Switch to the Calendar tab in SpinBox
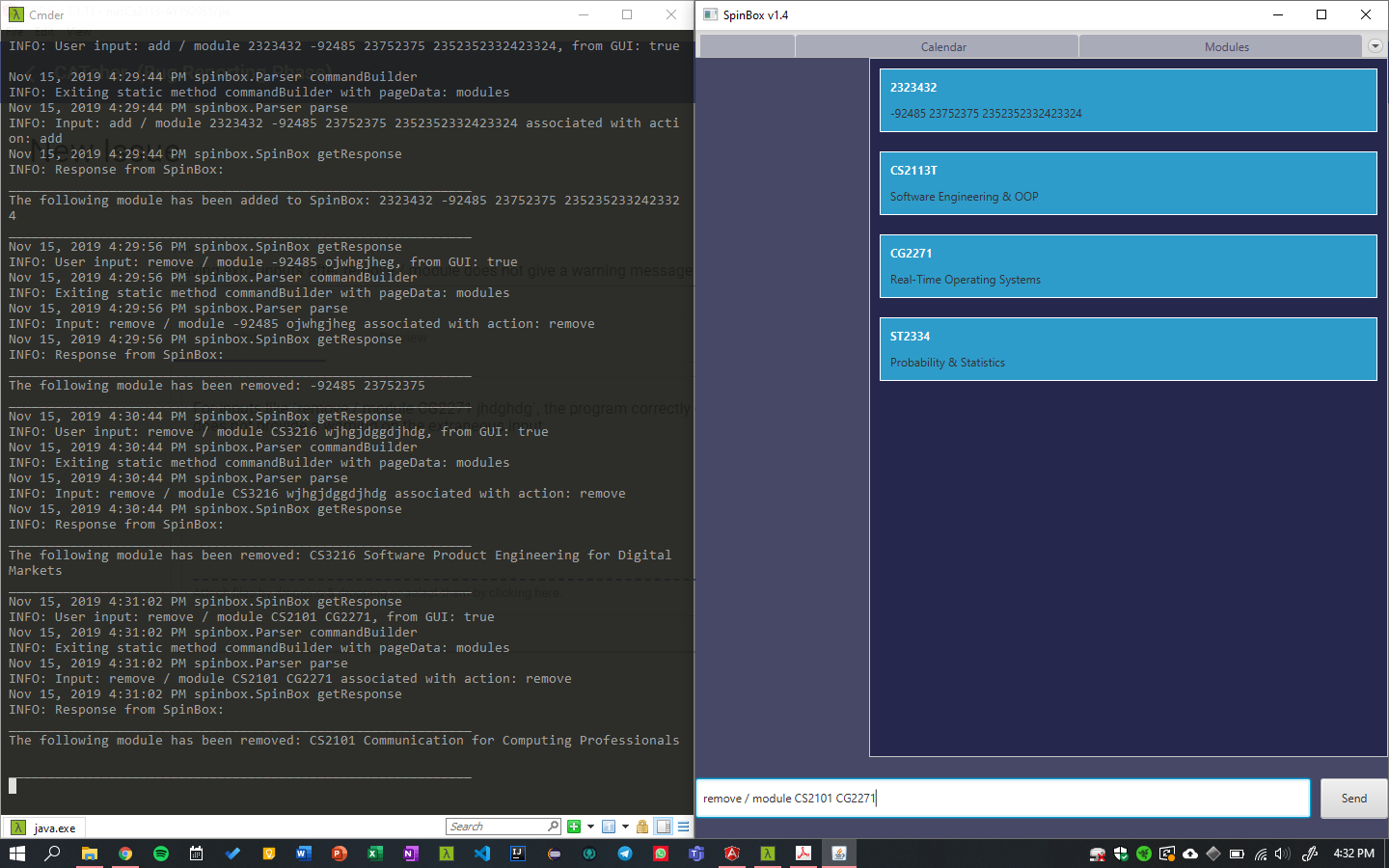The image size is (1389, 868). coord(938,46)
